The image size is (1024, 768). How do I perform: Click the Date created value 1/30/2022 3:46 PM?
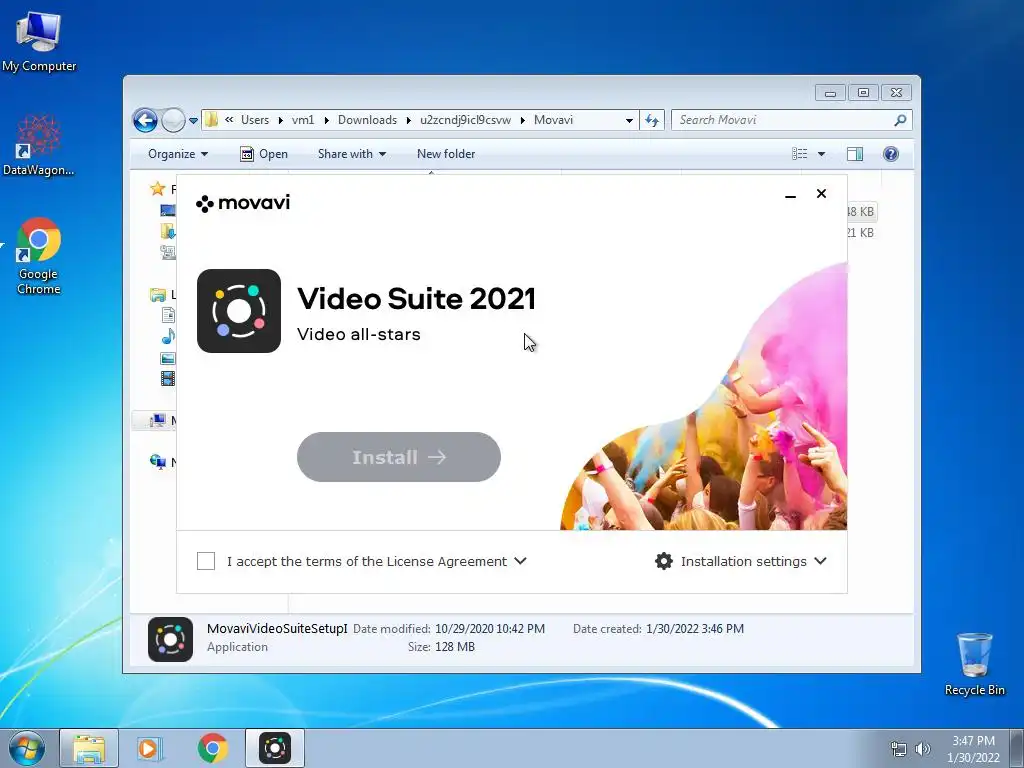pyautogui.click(x=695, y=629)
